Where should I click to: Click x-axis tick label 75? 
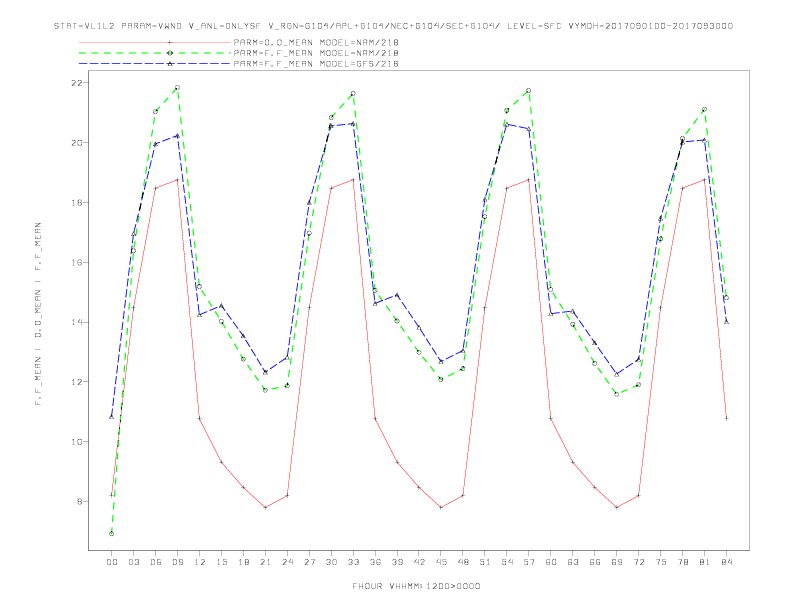coord(661,562)
